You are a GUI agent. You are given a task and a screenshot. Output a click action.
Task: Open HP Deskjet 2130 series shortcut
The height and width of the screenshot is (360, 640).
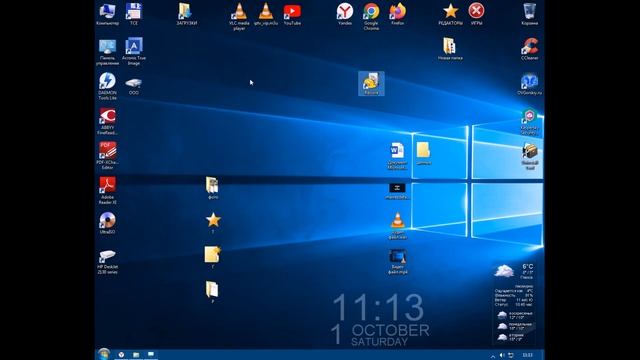[107, 262]
